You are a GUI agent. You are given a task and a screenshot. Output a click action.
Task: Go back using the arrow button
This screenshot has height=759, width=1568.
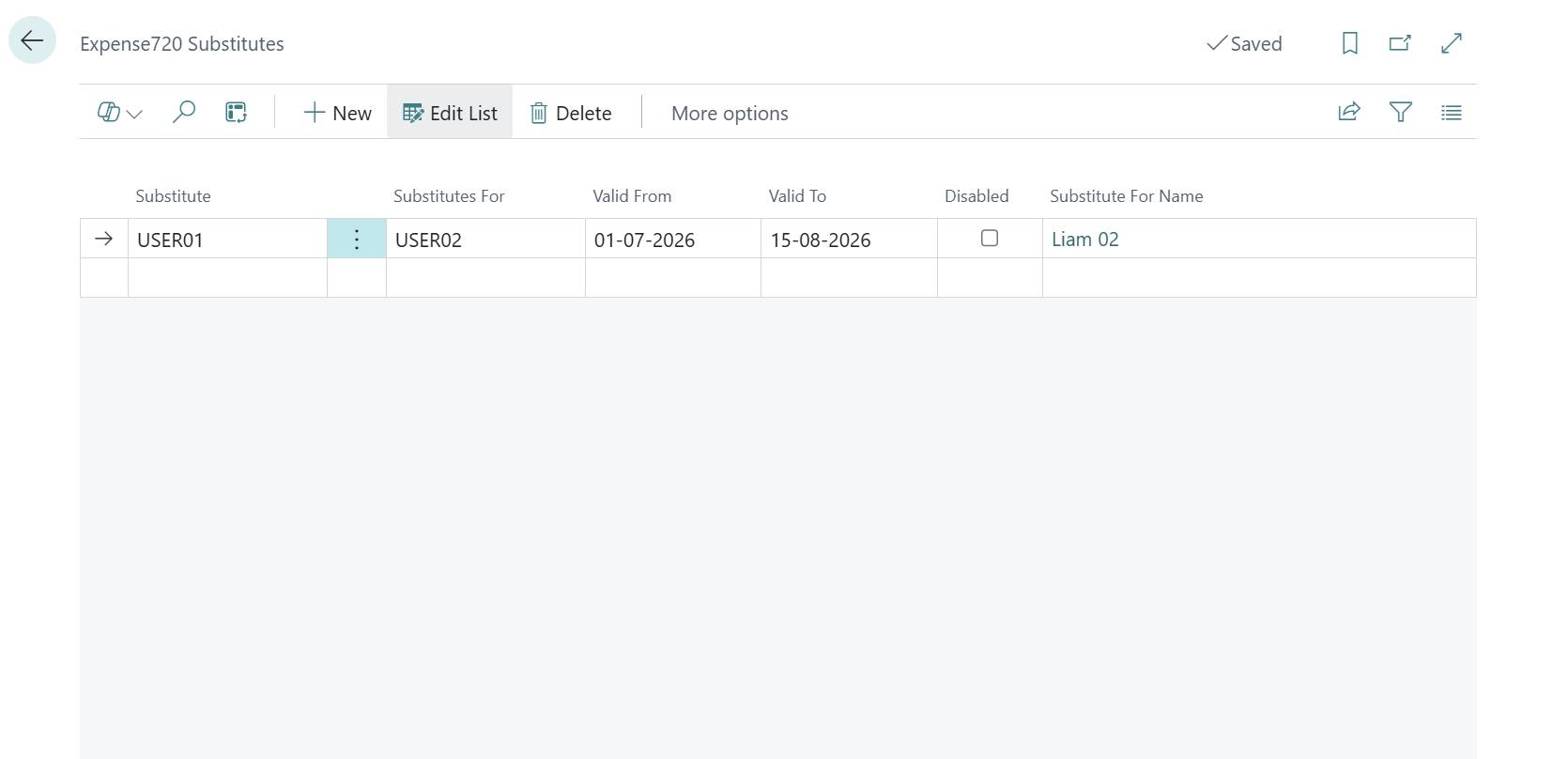point(32,40)
